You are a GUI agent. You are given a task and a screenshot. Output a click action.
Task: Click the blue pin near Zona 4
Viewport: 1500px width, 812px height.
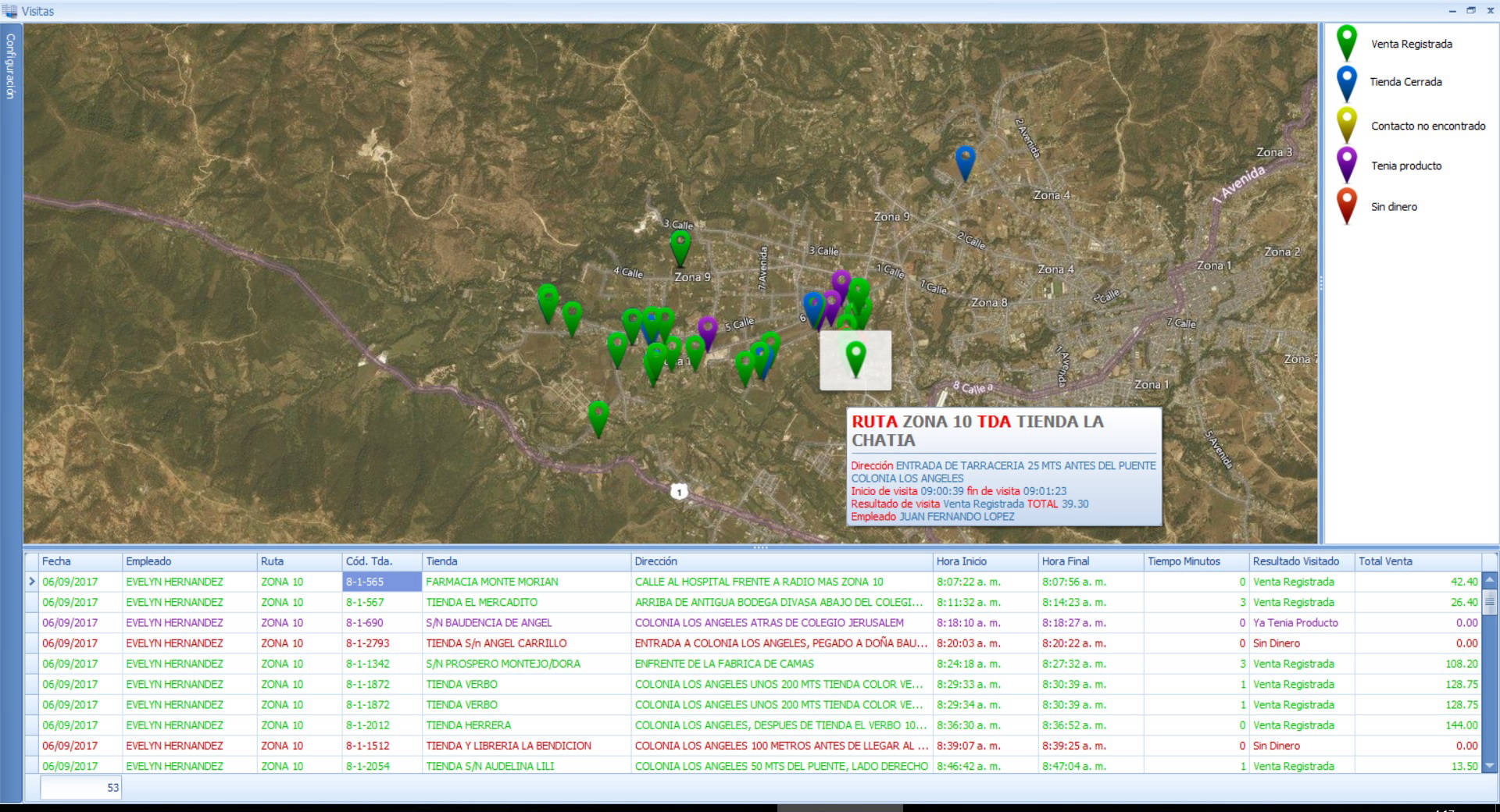pyautogui.click(x=966, y=161)
